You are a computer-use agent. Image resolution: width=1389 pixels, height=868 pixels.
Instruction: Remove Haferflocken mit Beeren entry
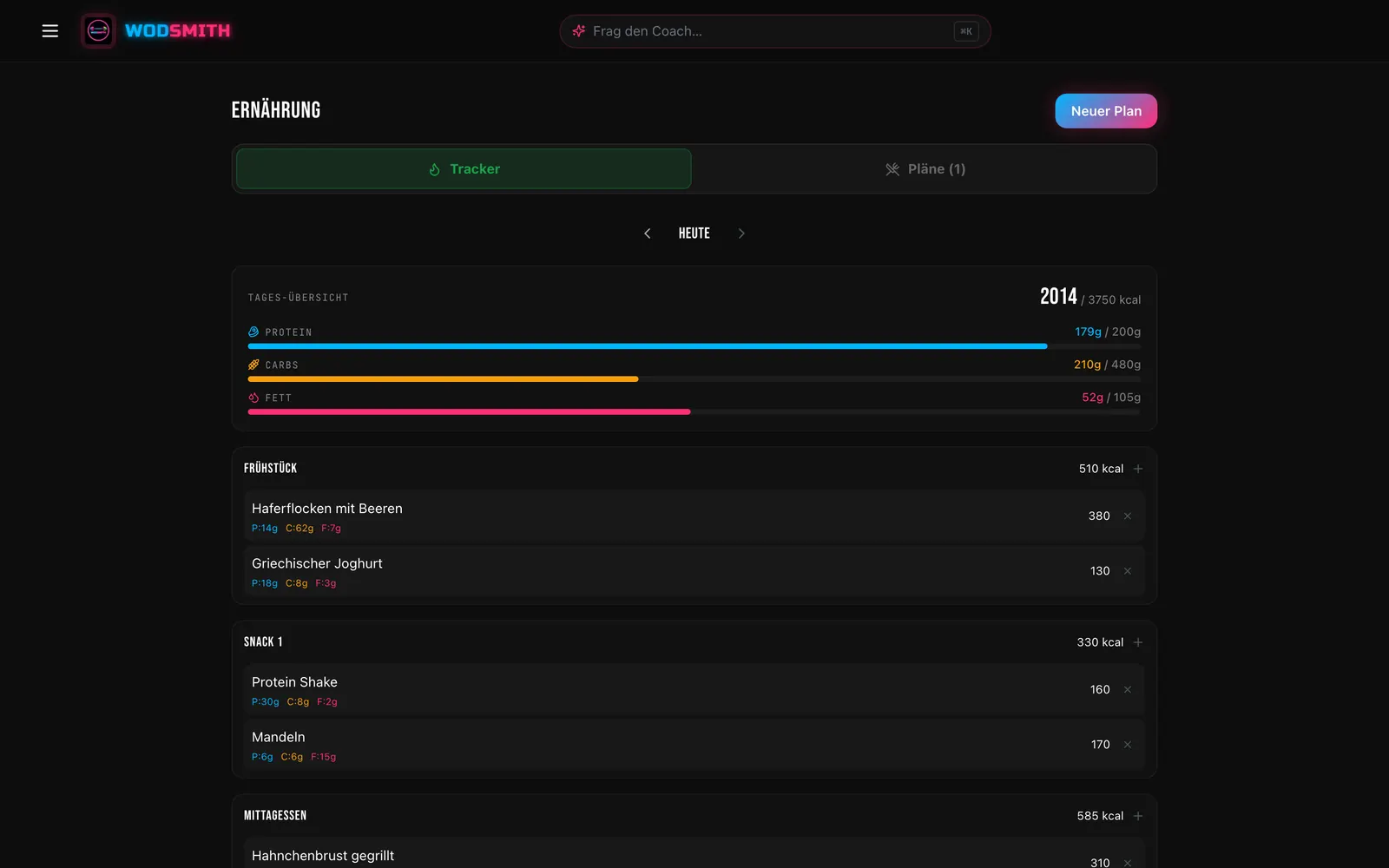click(1128, 516)
